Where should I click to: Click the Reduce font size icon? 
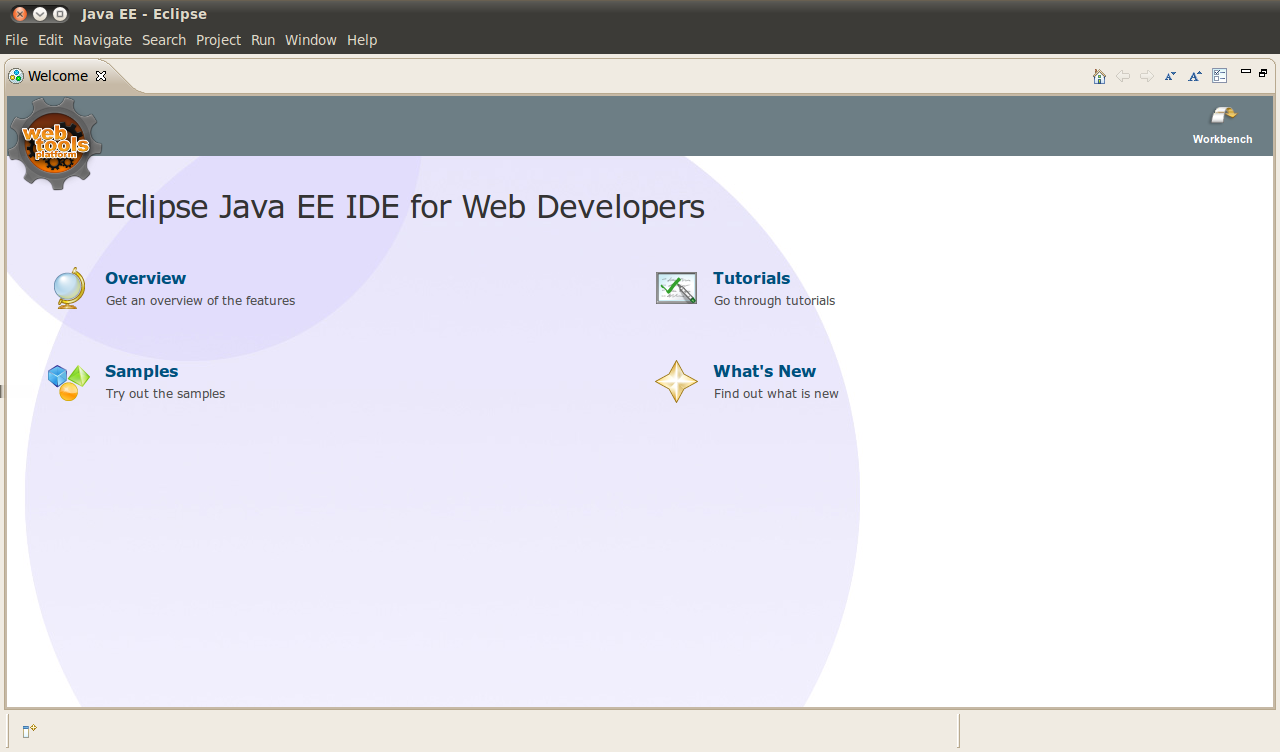[x=1170, y=76]
